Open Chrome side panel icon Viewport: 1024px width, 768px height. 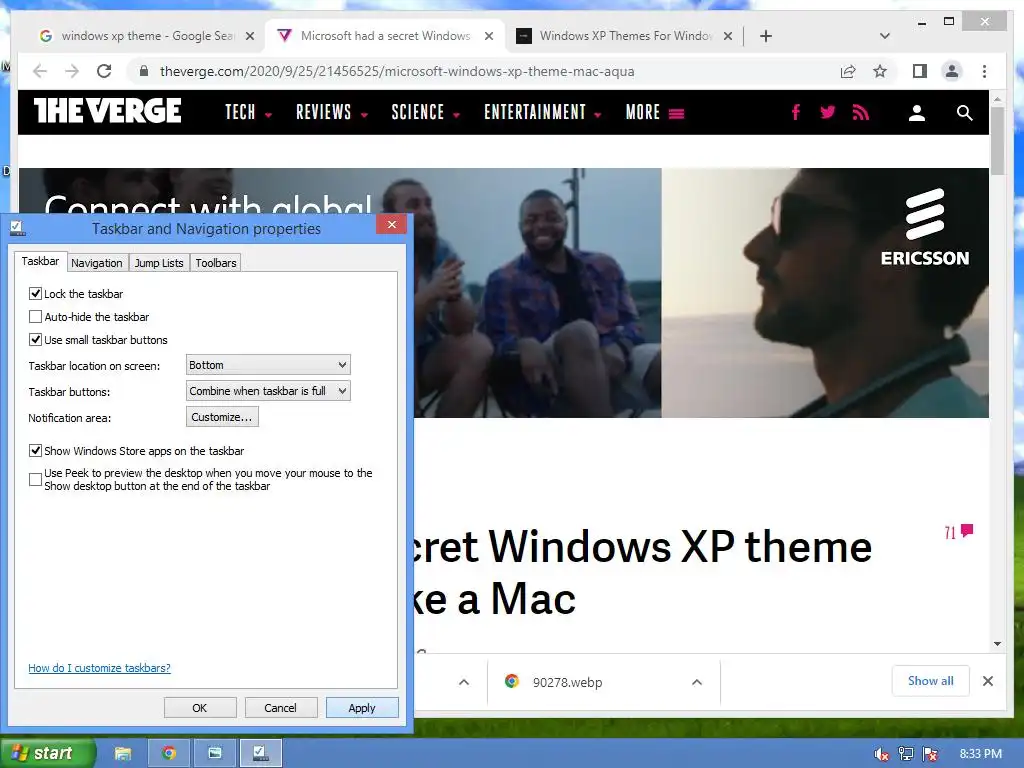pos(920,71)
